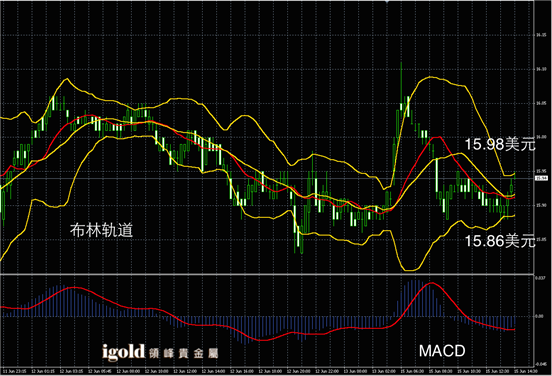Screen dimensions: 552x376
Task: Click the 12 Jun 01:15 time label
Action: 43,371
